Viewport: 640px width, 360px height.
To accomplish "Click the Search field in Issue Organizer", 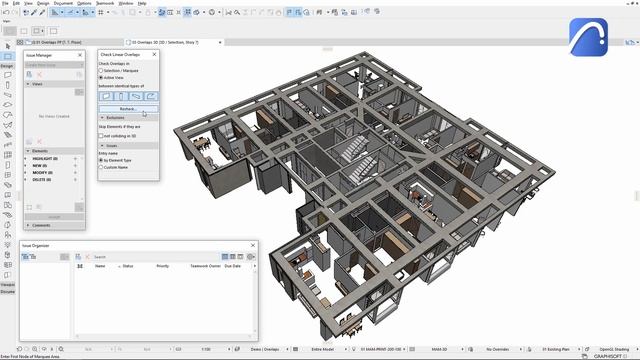I will [155, 257].
